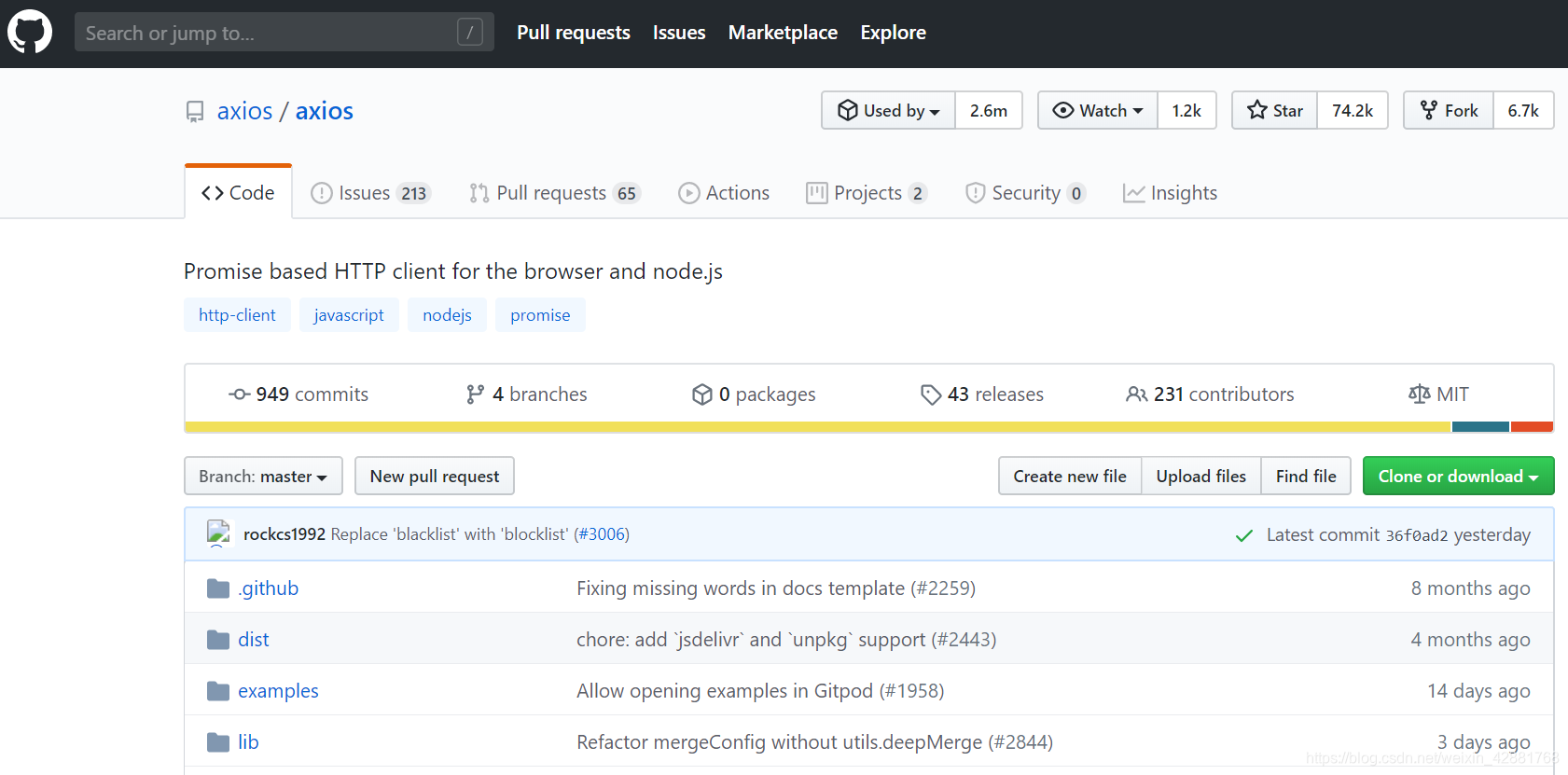
Task: View the 4 branches list
Action: click(527, 394)
